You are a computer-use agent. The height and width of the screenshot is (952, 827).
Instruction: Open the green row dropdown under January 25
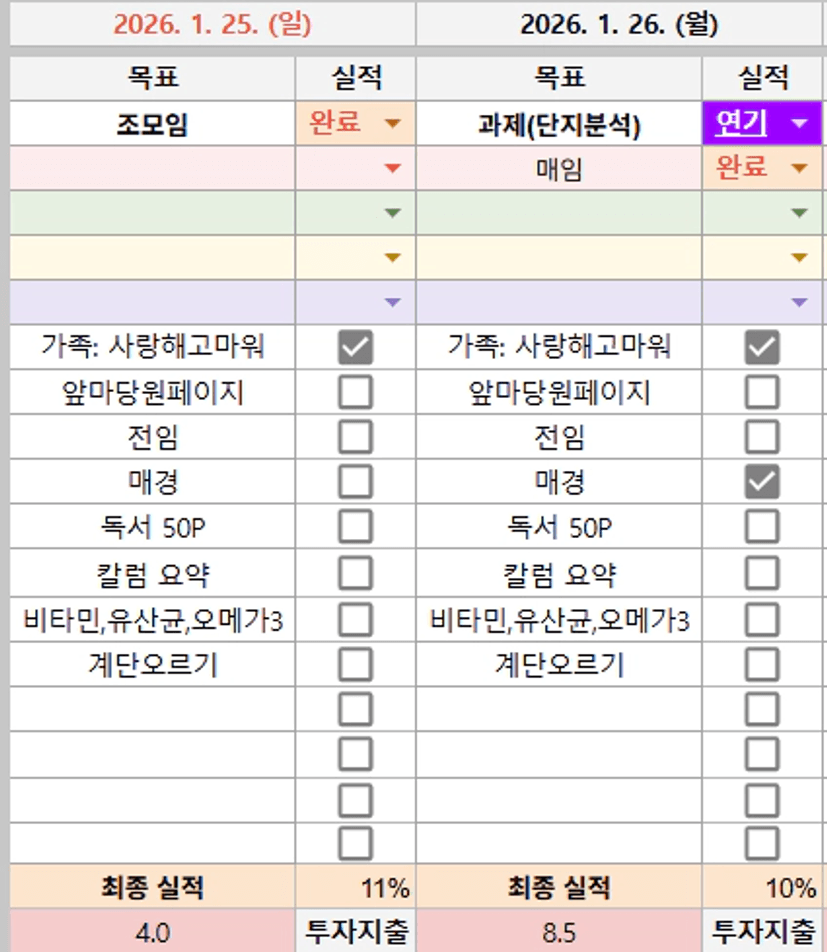392,213
